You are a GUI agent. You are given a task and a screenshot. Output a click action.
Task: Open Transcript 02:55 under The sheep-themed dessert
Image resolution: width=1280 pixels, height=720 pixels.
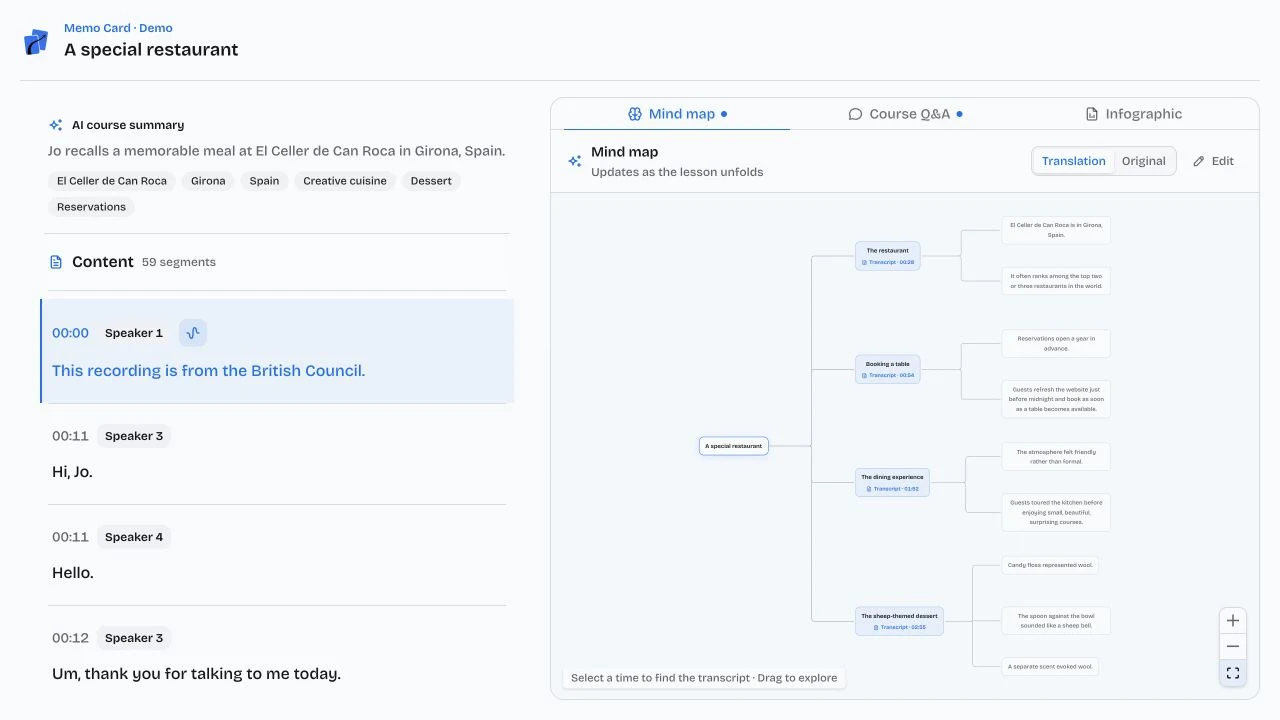(900, 628)
